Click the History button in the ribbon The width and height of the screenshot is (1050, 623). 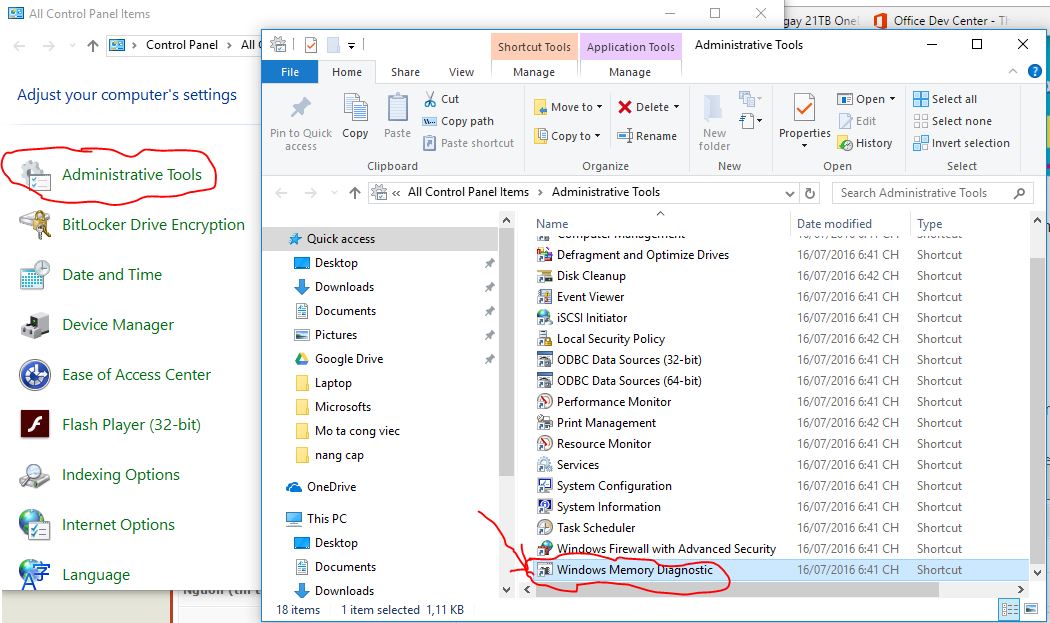865,143
